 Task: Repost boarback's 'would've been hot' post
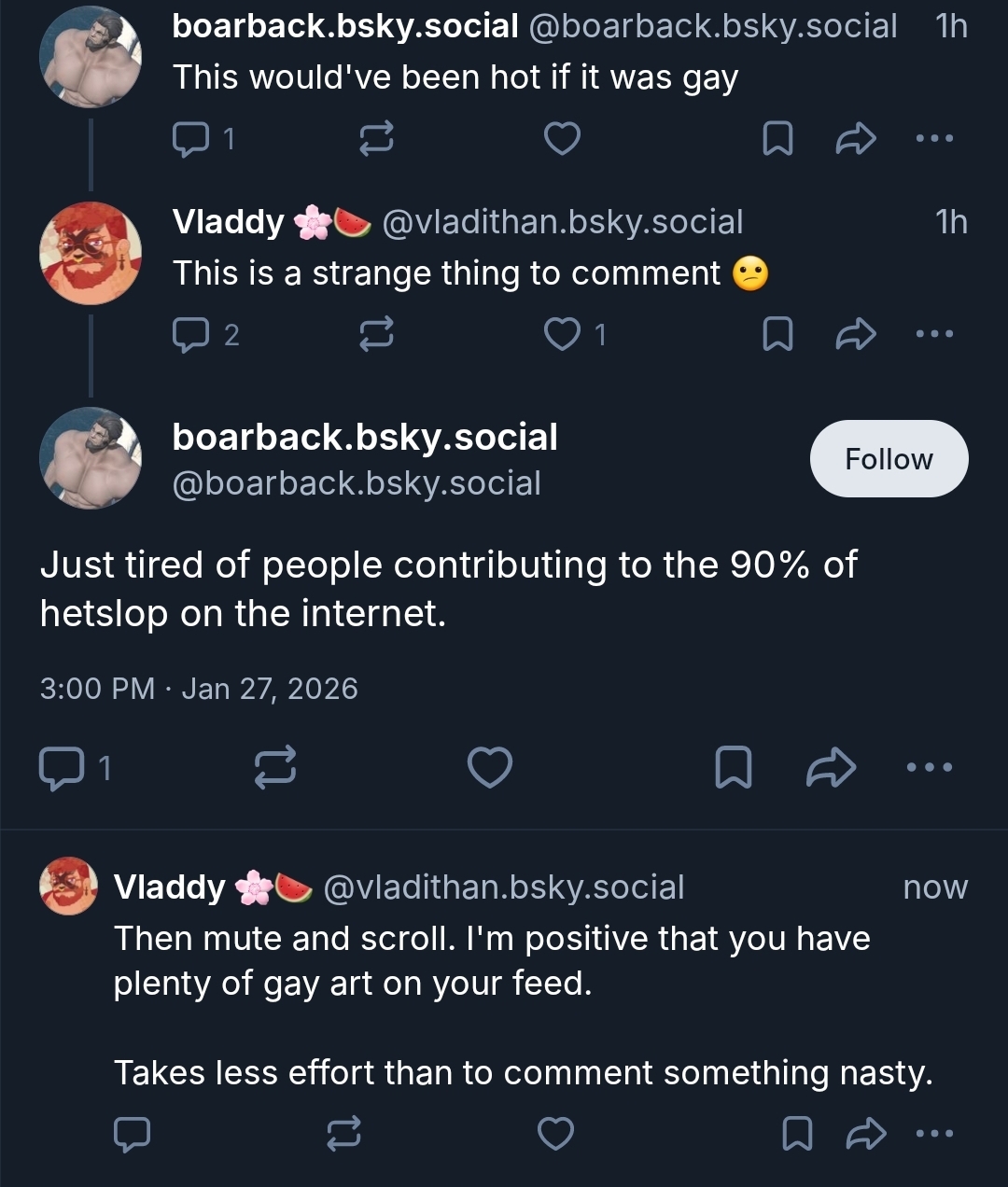point(376,139)
